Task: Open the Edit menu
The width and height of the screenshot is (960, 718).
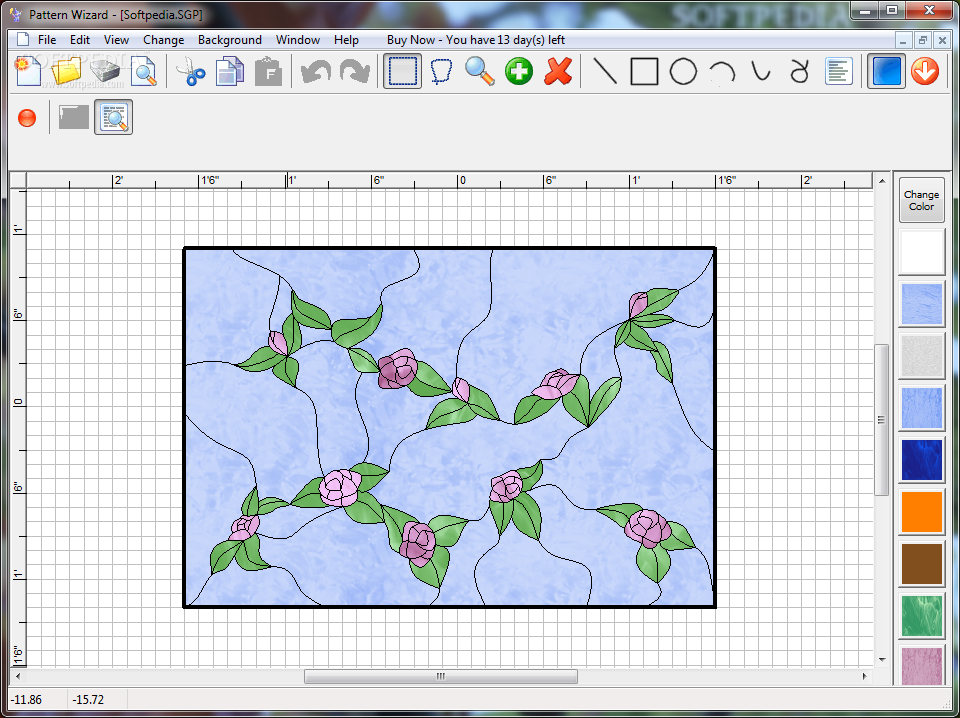Action: tap(80, 40)
